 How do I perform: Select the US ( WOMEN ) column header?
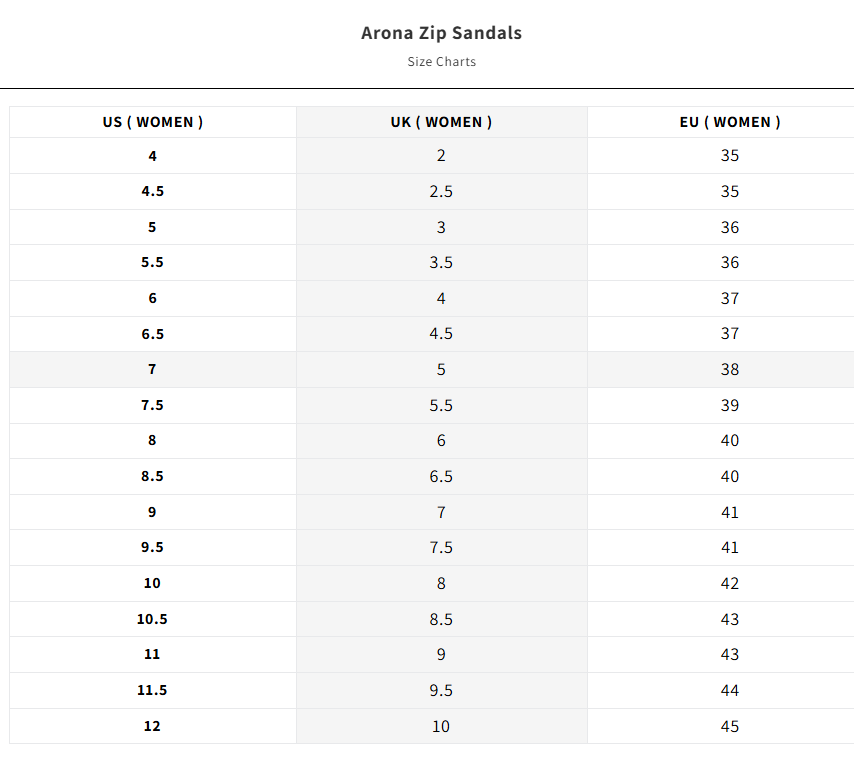tap(152, 122)
